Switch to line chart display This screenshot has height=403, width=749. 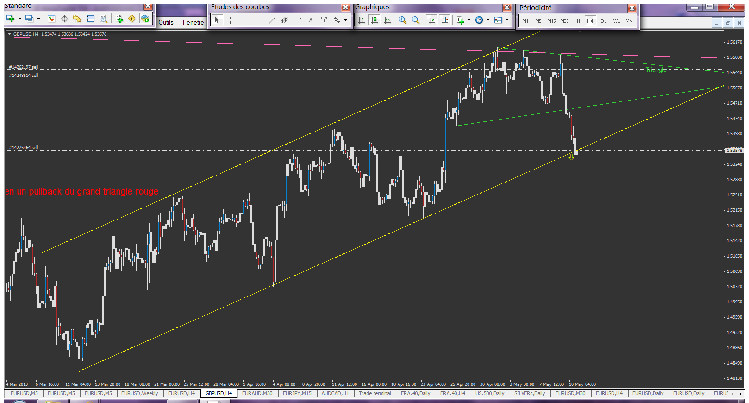point(387,20)
